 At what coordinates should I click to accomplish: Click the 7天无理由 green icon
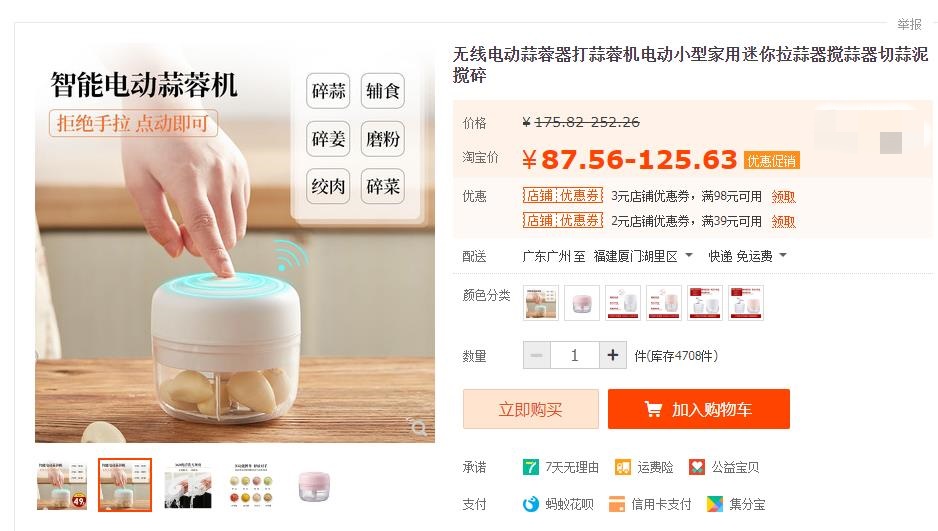coord(531,467)
